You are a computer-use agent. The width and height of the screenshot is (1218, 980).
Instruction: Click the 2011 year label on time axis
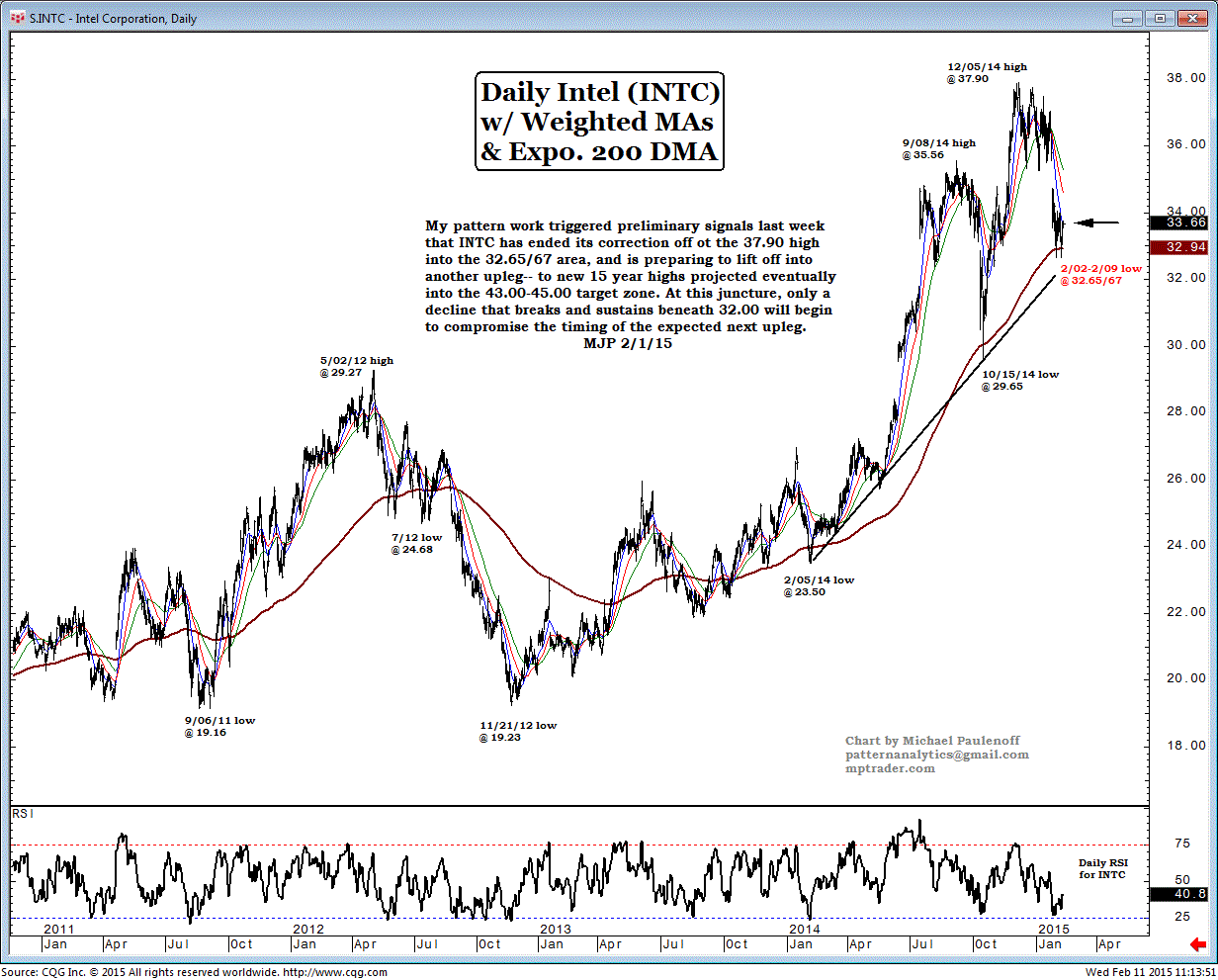tap(58, 930)
